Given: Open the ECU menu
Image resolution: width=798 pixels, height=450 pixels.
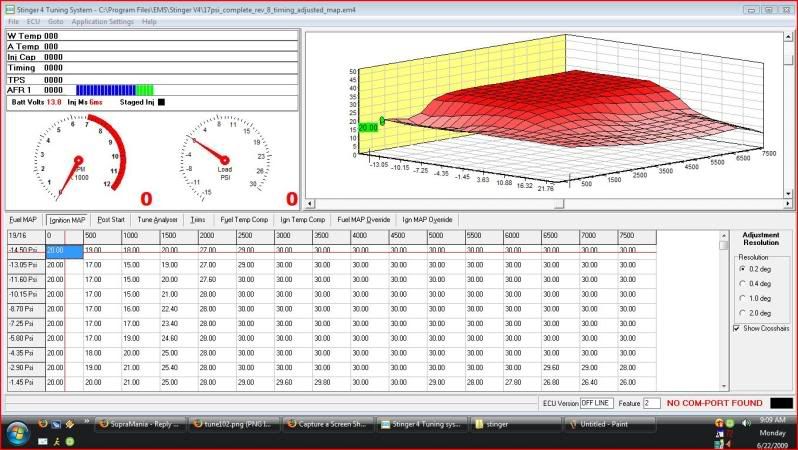Looking at the screenshot, I should (33, 21).
